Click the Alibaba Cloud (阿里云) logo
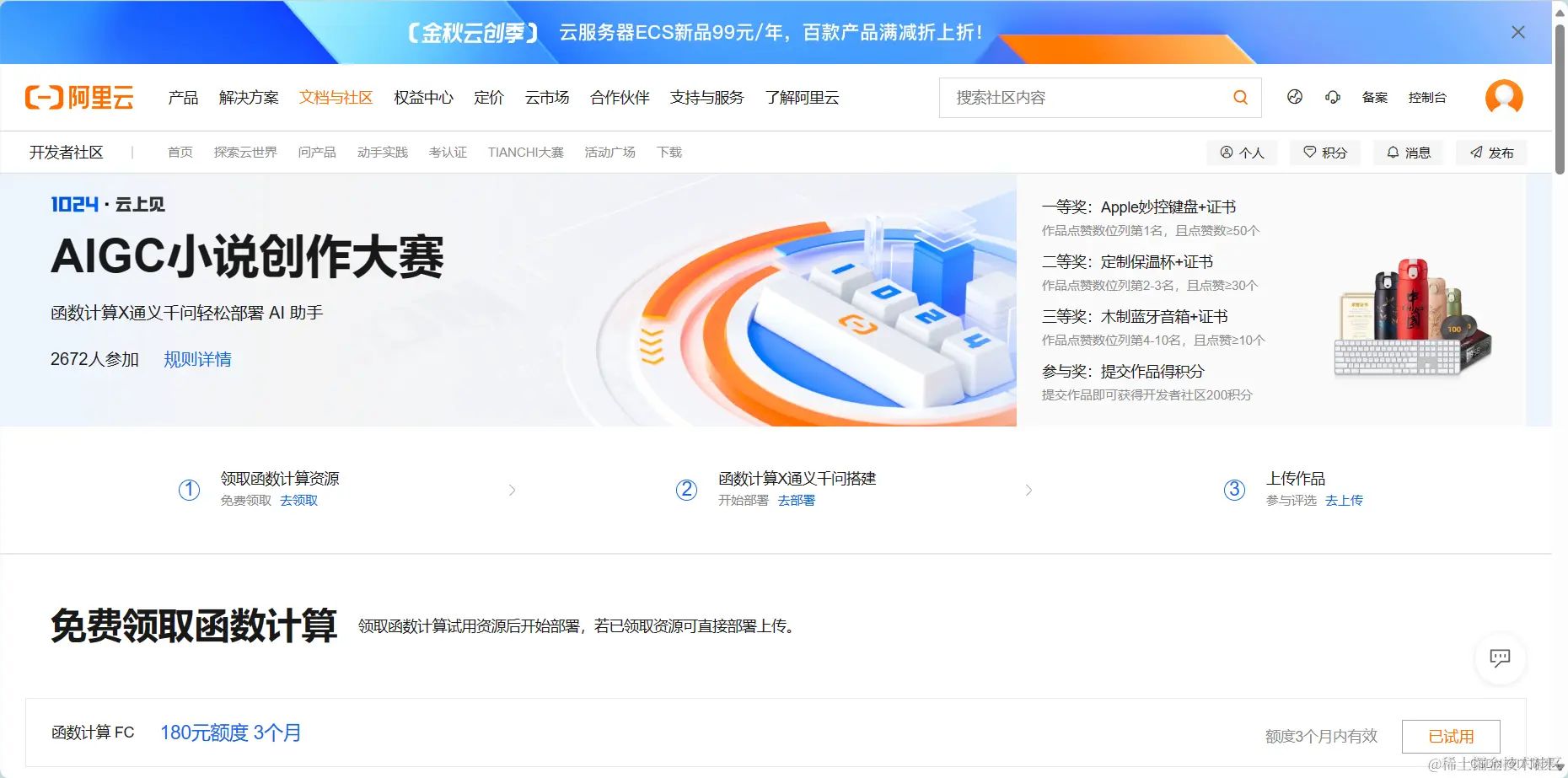The image size is (1568, 778). coord(78,97)
